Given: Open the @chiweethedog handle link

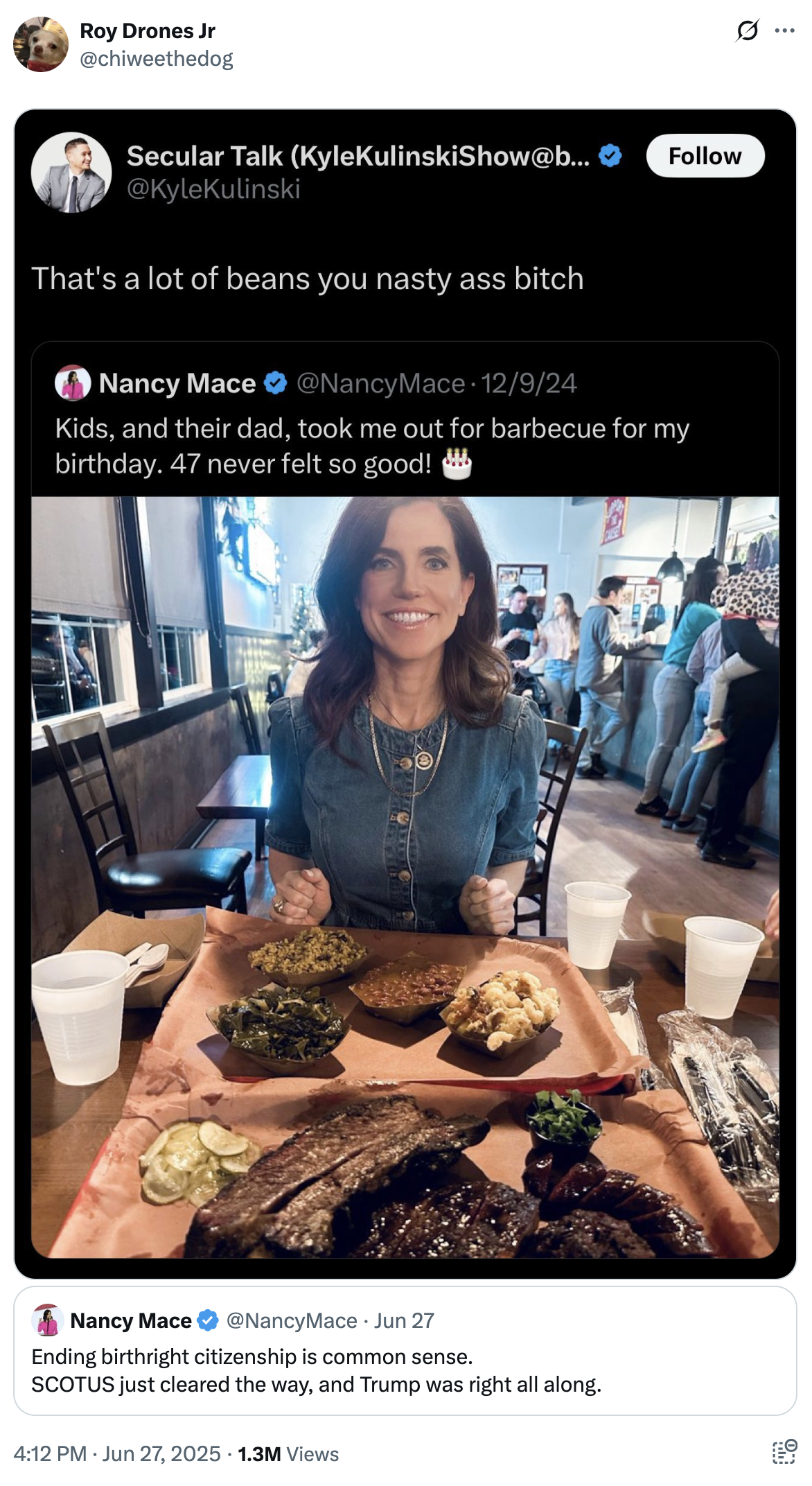Looking at the screenshot, I should point(157,59).
